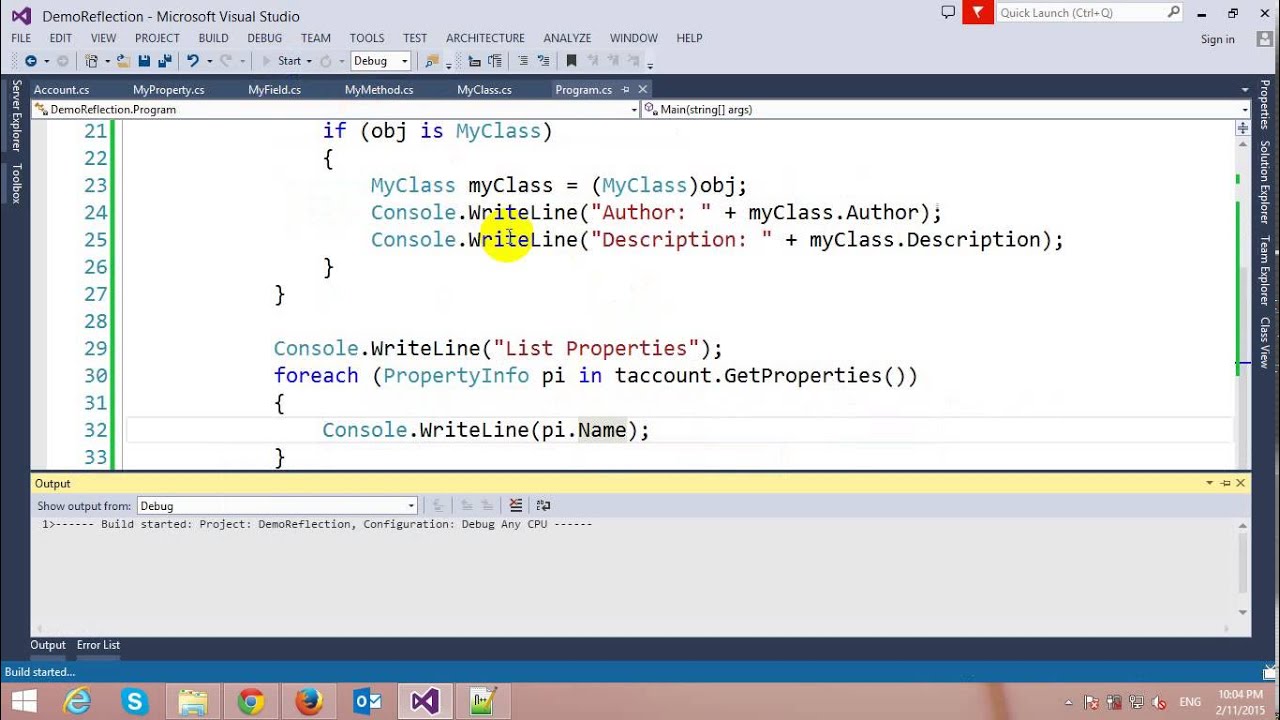Screen dimensions: 1280x720
Task: Click the split editor handle above scrollbar
Action: [1242, 127]
